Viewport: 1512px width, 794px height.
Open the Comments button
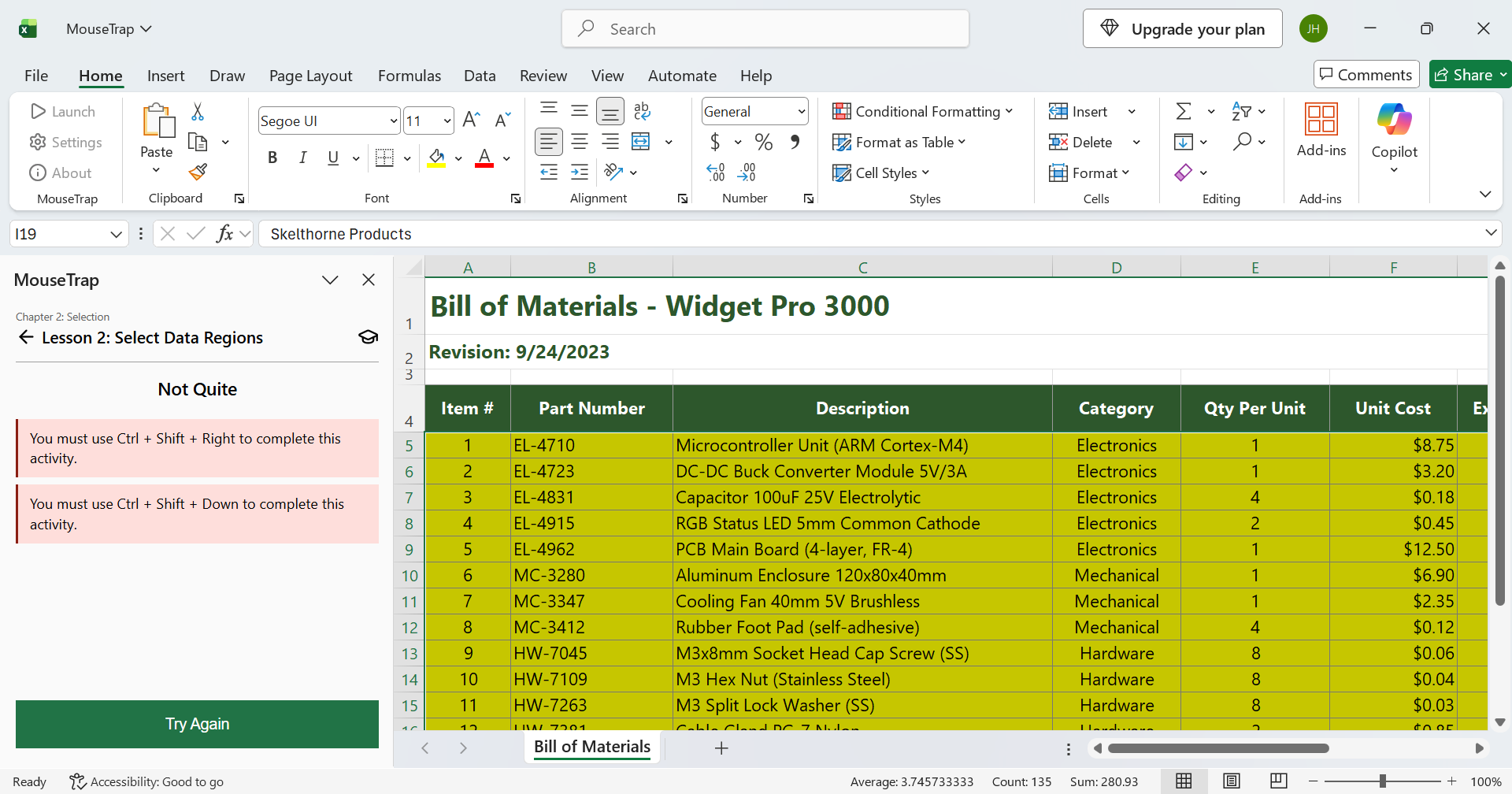coord(1366,75)
